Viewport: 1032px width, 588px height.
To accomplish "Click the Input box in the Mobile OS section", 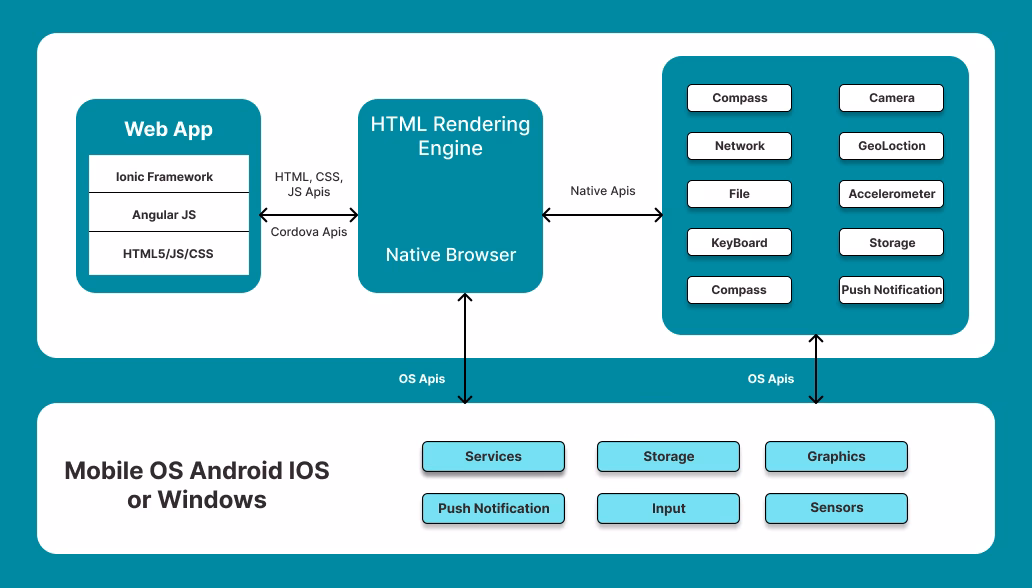I will click(x=668, y=508).
